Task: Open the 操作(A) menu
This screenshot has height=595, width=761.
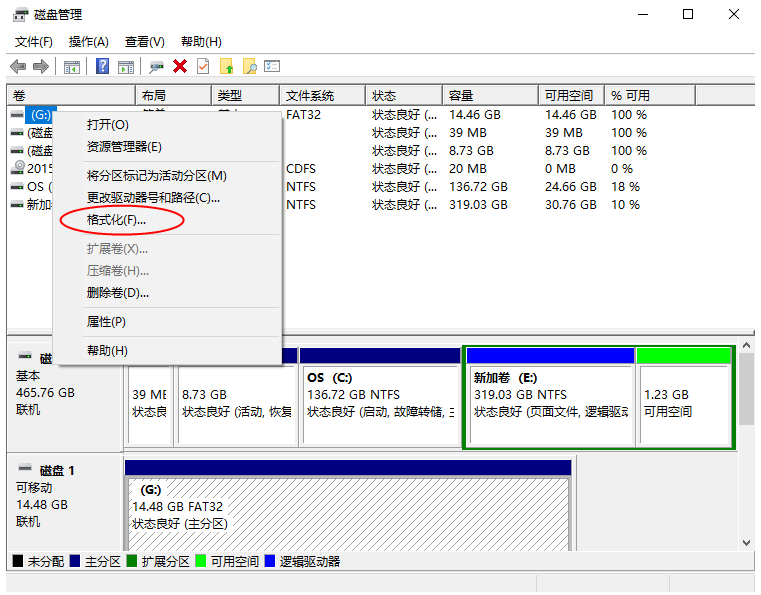Action: tap(88, 42)
